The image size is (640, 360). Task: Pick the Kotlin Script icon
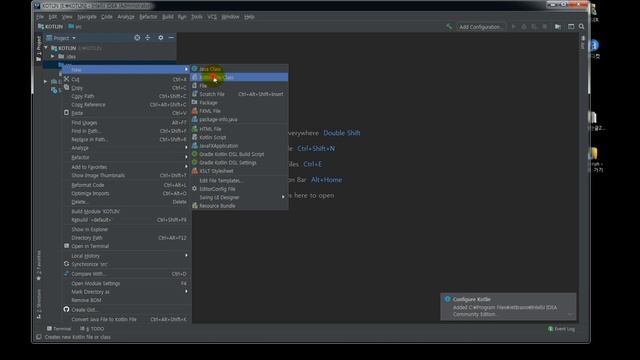195,137
